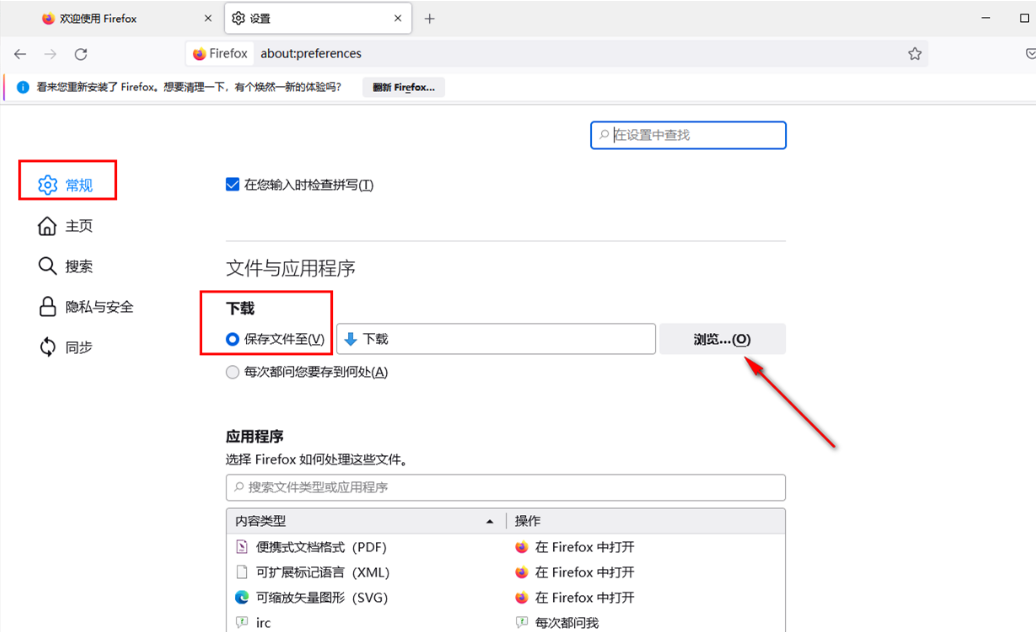This screenshot has width=1036, height=632.
Task: Click the blue download arrow in folder field
Action: pyautogui.click(x=351, y=339)
